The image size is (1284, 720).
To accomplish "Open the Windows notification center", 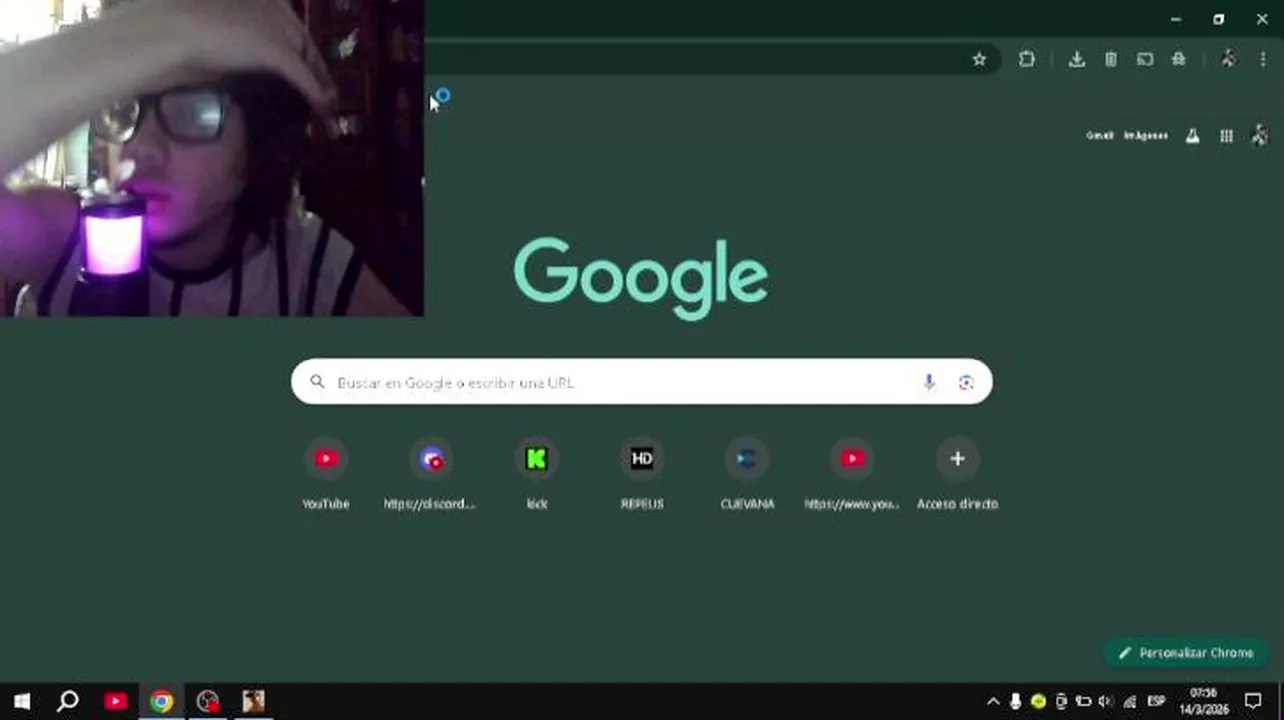I will click(x=1253, y=701).
